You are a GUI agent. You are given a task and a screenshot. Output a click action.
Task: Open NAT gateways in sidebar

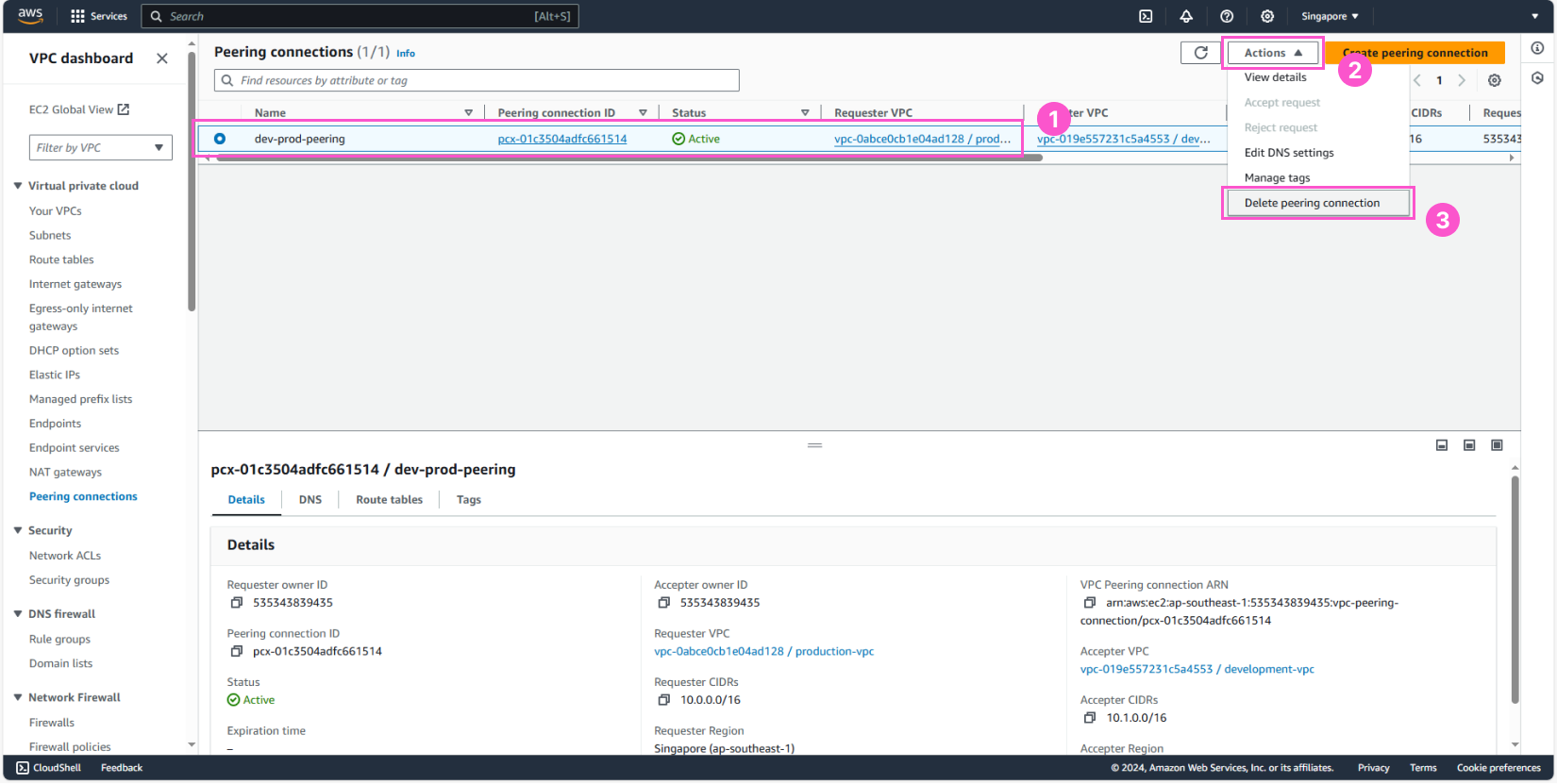click(x=65, y=473)
